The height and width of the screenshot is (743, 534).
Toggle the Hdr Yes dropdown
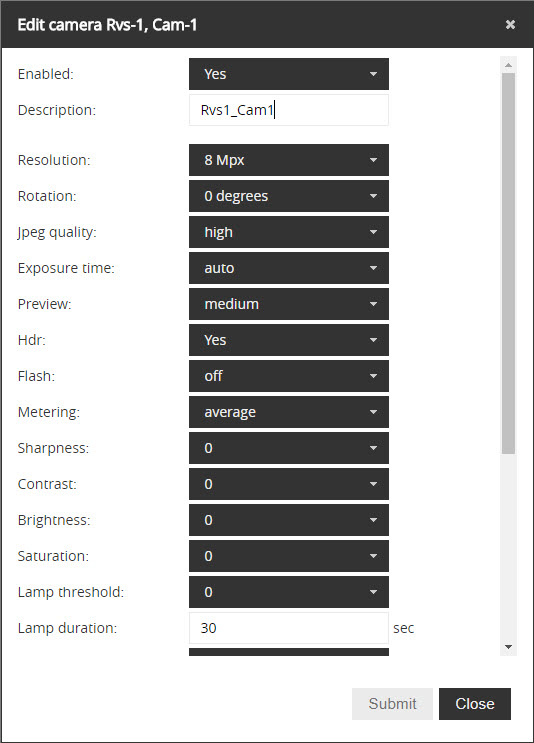click(289, 340)
